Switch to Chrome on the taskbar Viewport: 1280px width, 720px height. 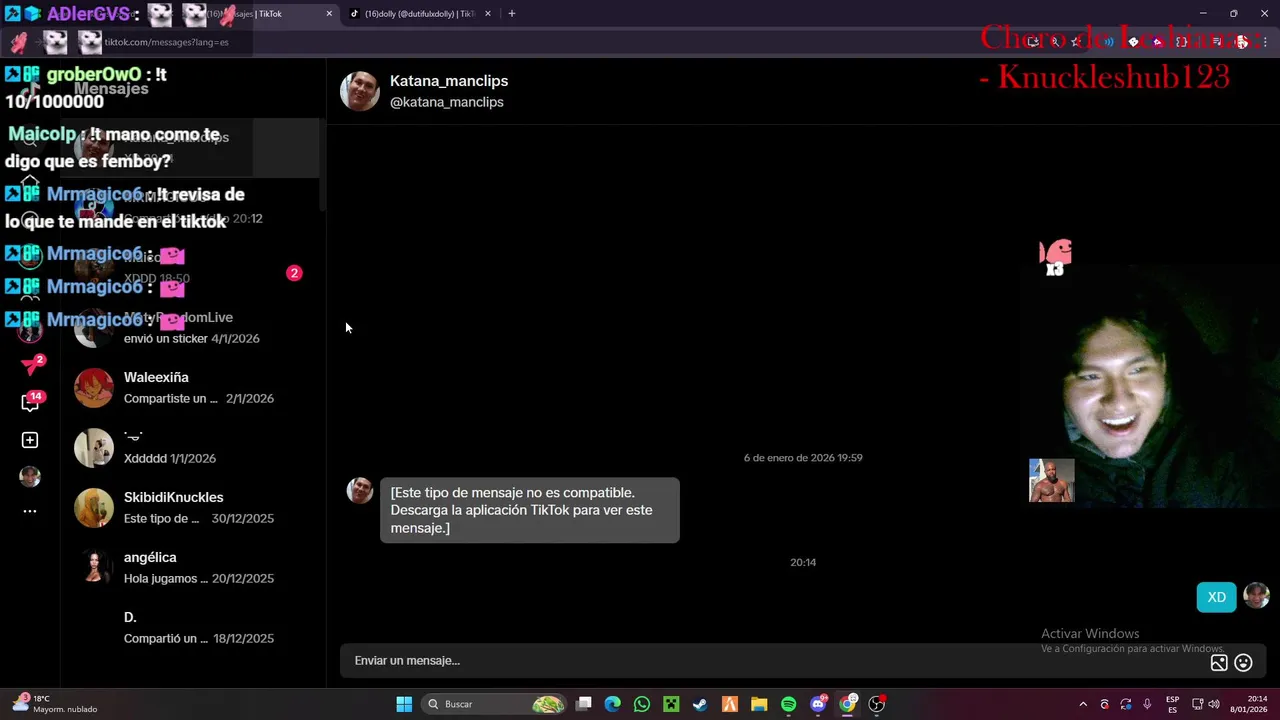coord(847,704)
